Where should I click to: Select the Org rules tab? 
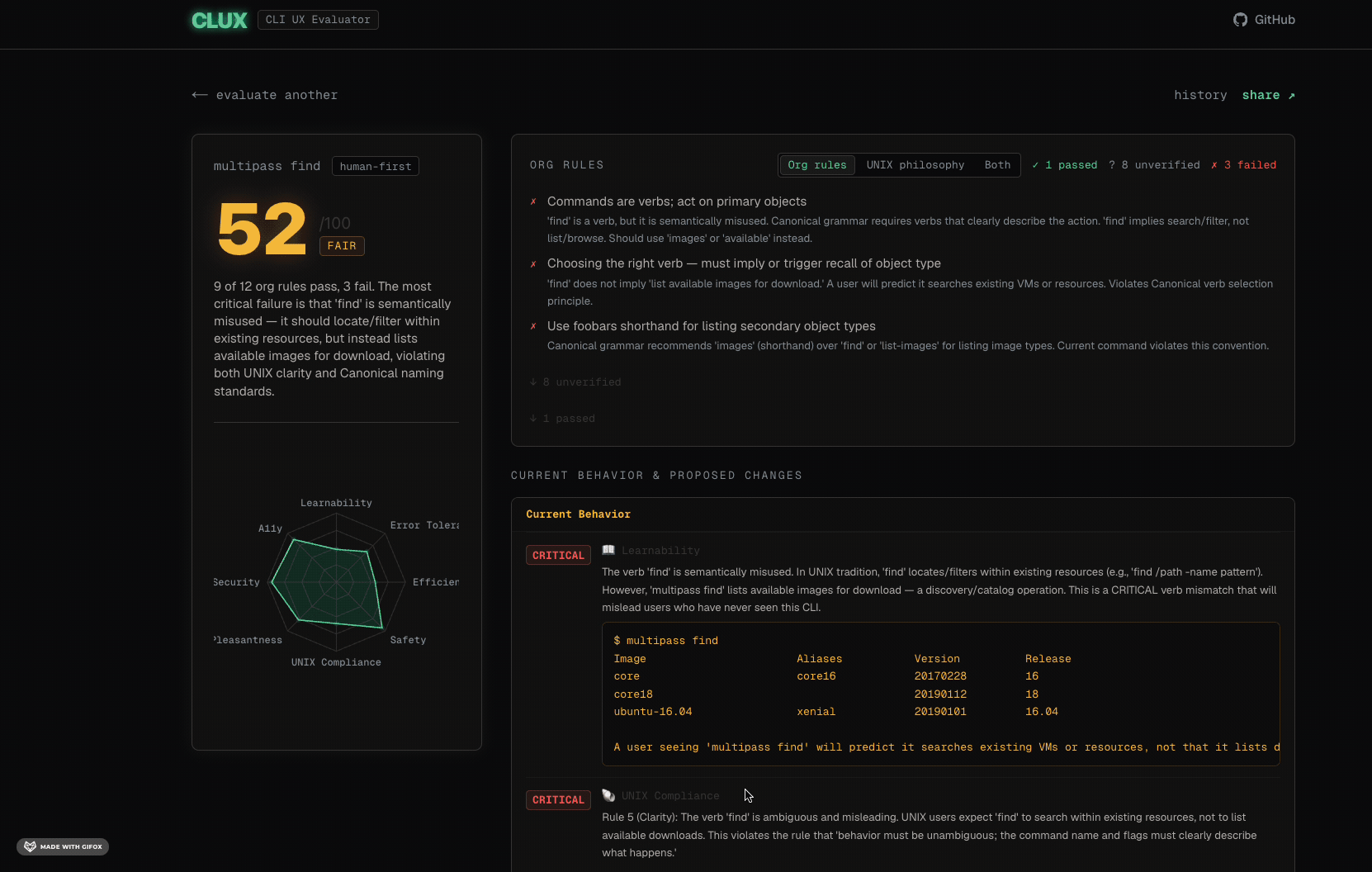(x=816, y=165)
